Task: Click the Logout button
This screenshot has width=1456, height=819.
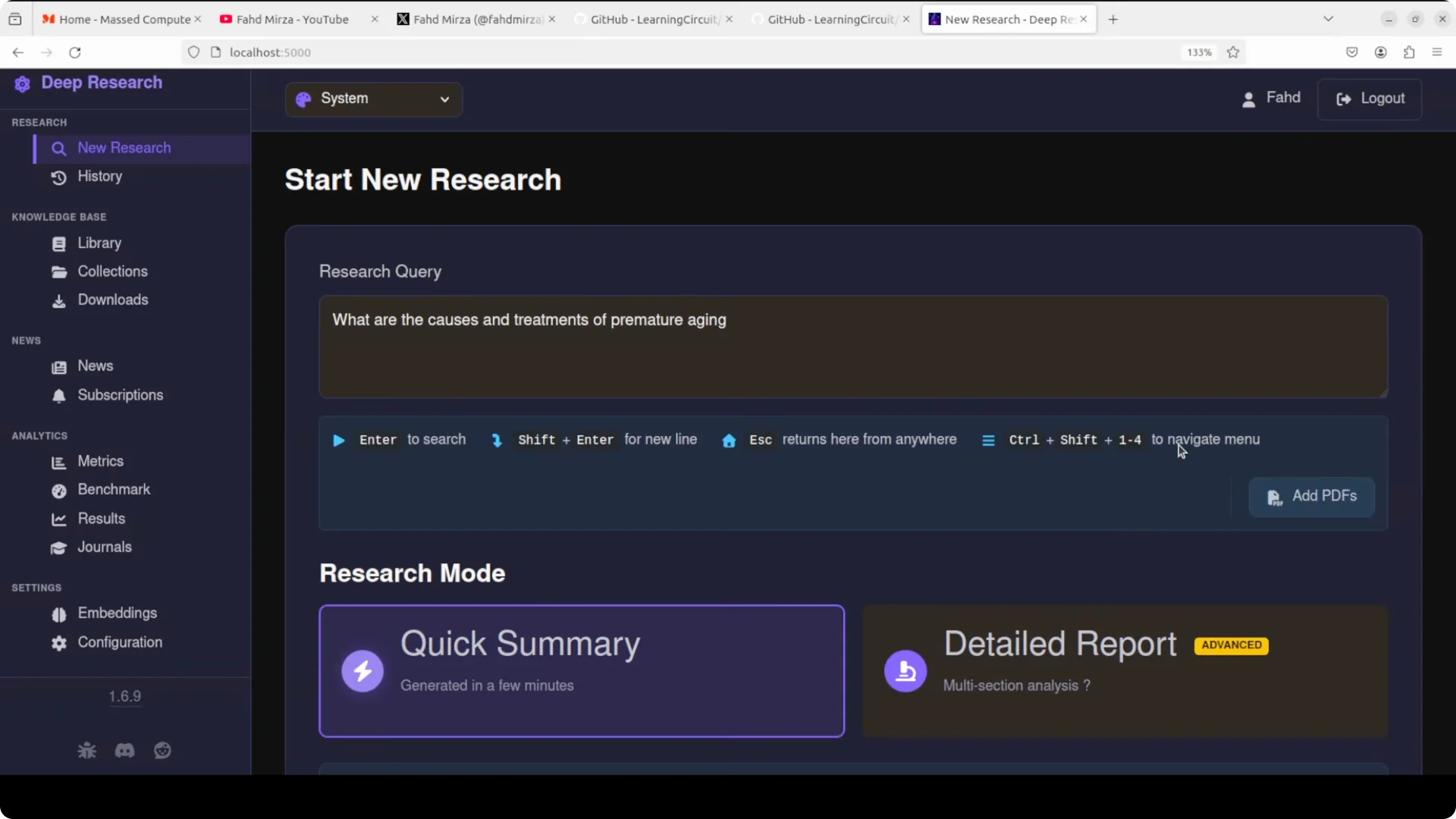Action: pyautogui.click(x=1370, y=99)
